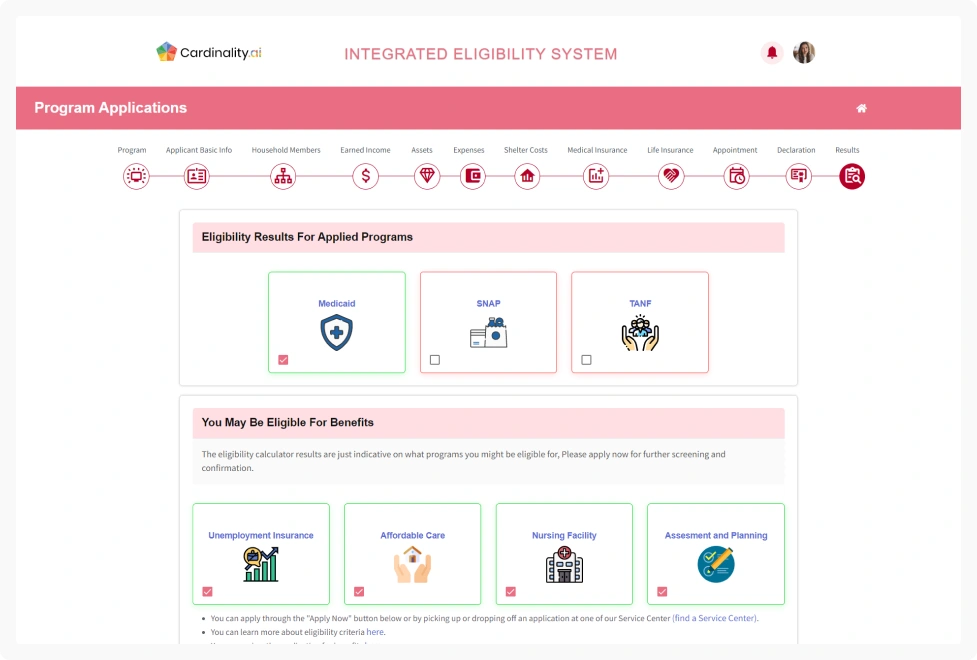
Task: Click the home icon in Program Applications bar
Action: coord(861,108)
